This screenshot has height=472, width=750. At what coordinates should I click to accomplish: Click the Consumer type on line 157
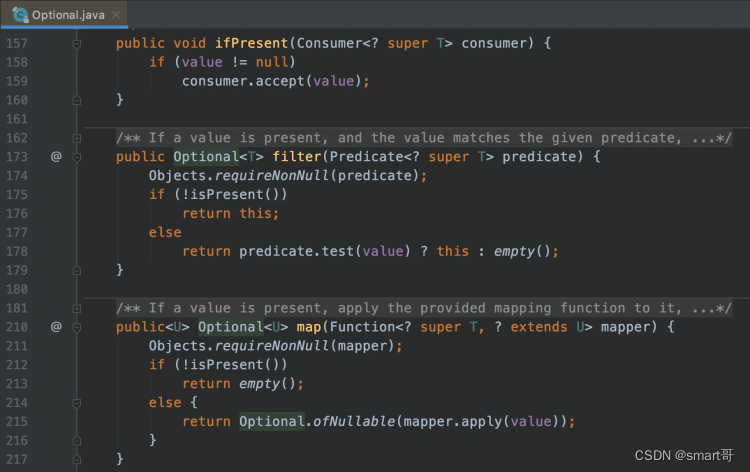[329, 43]
